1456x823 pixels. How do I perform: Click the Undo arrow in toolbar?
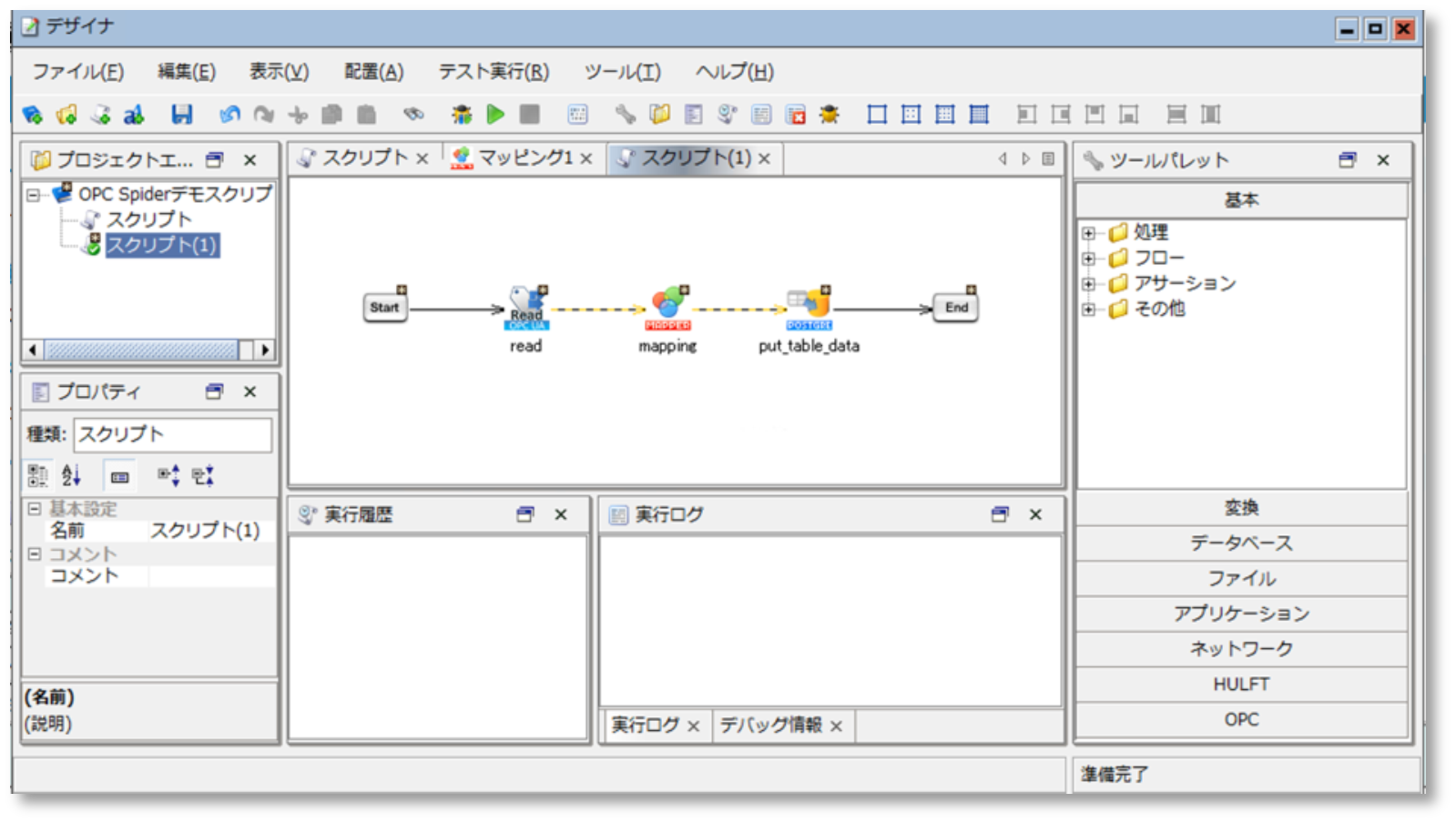click(x=229, y=114)
